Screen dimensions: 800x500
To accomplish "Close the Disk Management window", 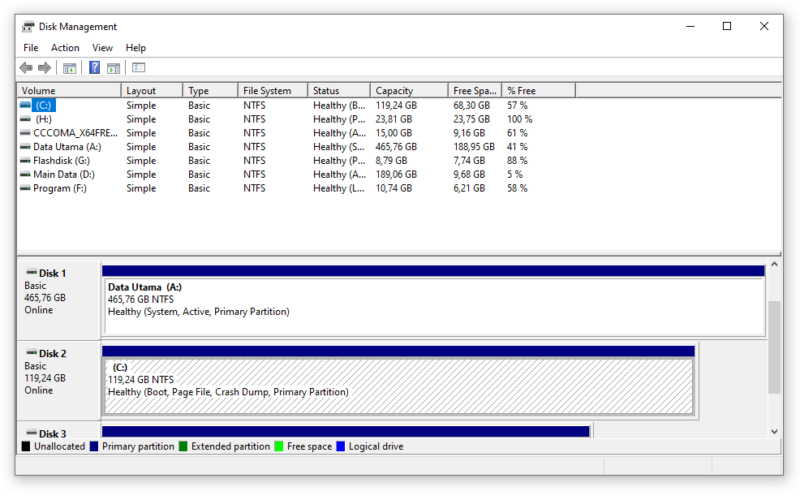I will pyautogui.click(x=764, y=26).
